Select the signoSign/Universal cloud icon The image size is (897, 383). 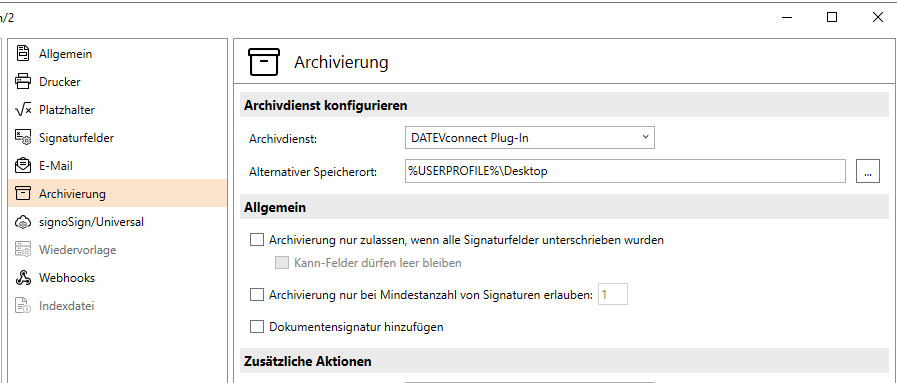(23, 222)
